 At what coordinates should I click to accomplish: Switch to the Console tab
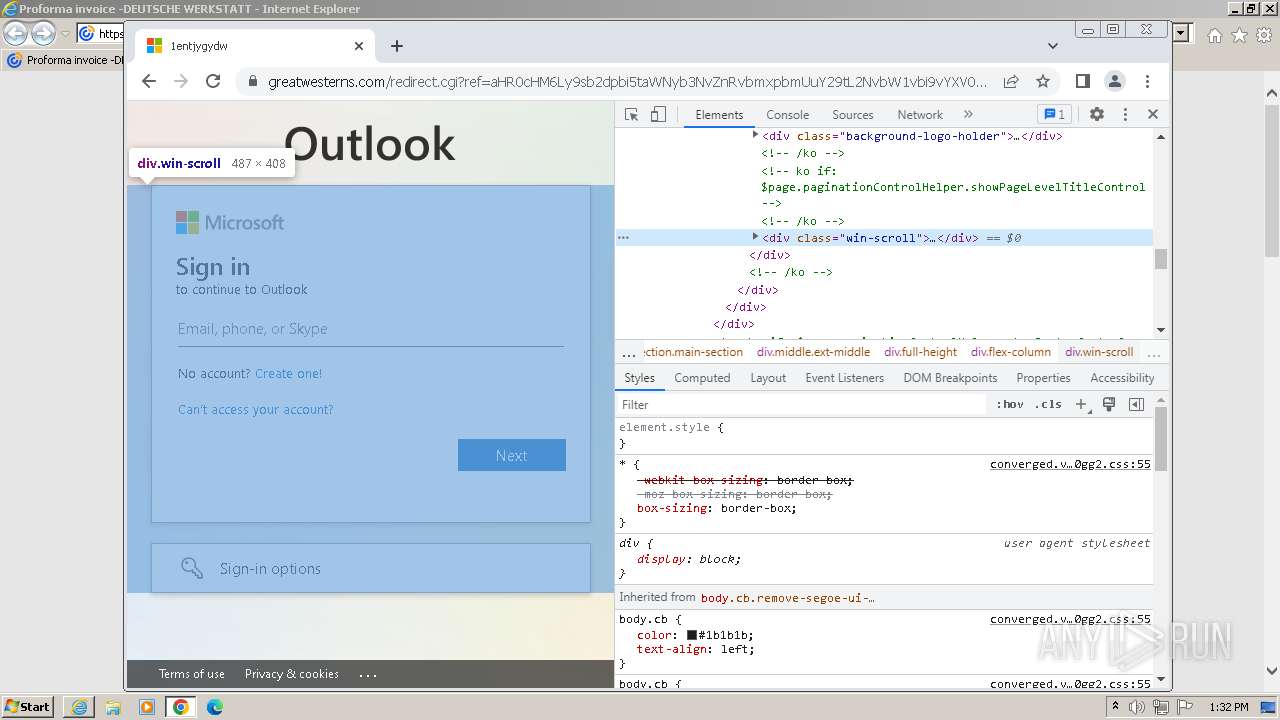(788, 115)
